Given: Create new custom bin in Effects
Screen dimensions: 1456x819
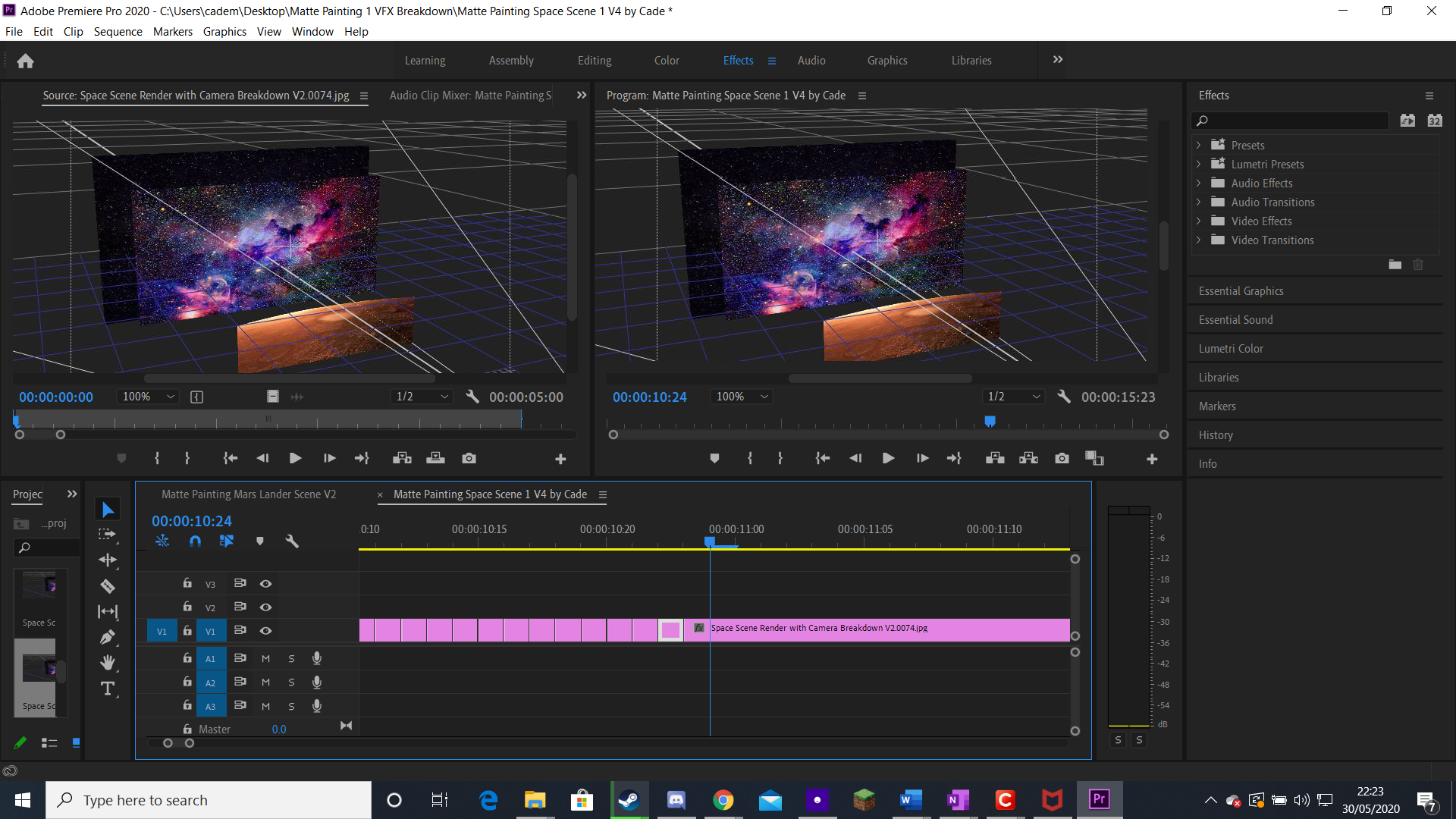Looking at the screenshot, I should pos(1395,265).
